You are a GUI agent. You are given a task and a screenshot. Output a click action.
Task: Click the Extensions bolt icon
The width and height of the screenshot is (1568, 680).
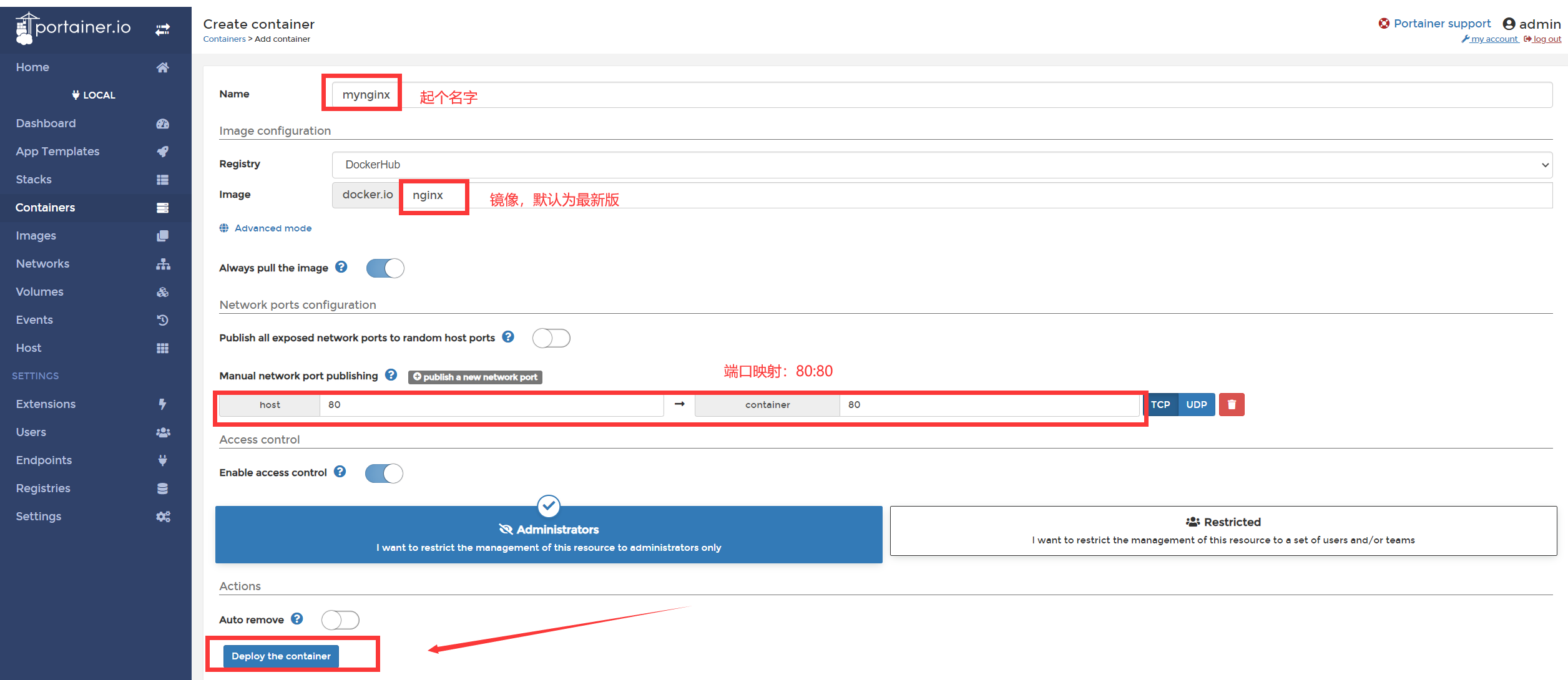(x=162, y=404)
